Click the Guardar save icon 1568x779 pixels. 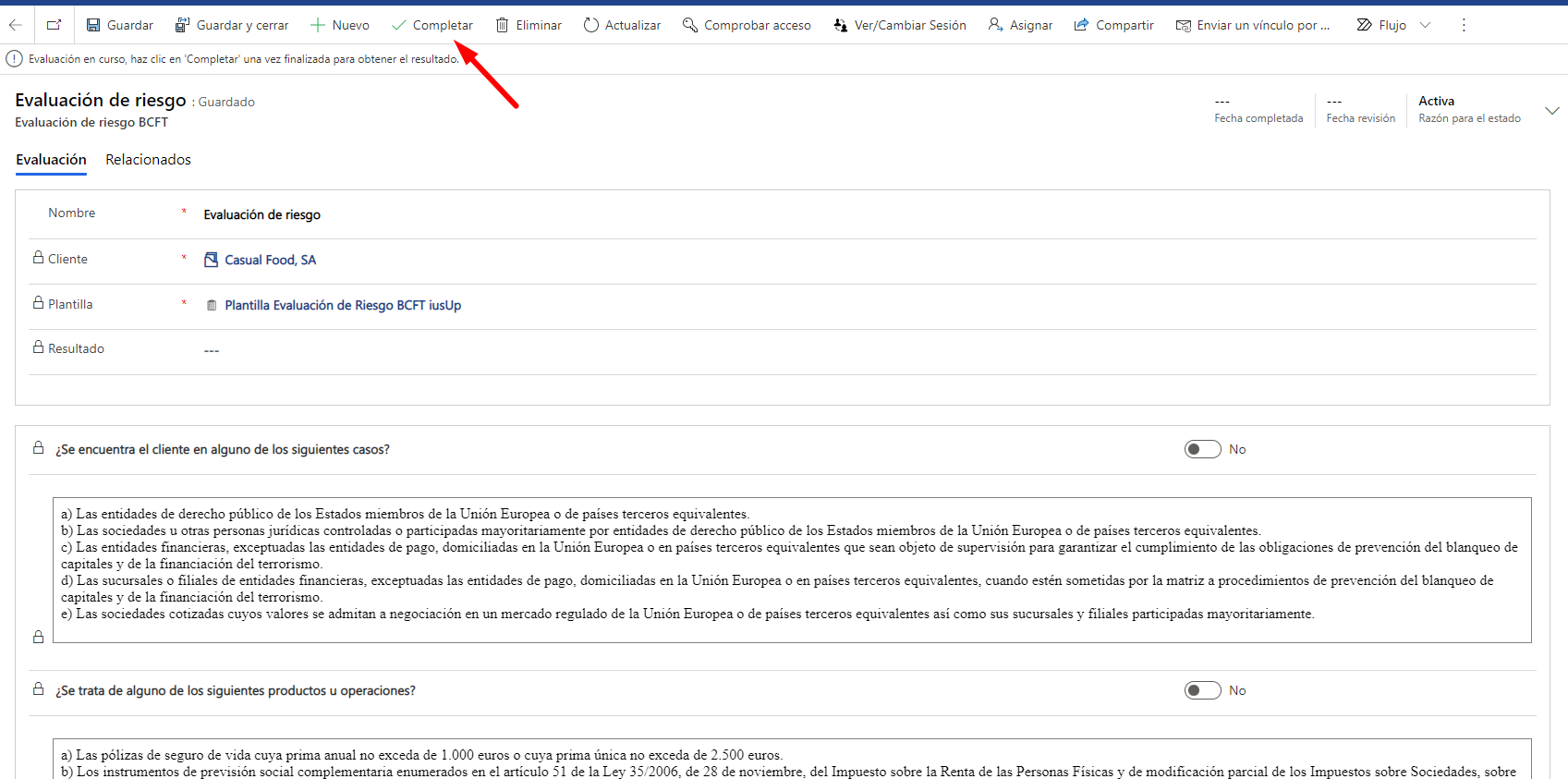(94, 25)
